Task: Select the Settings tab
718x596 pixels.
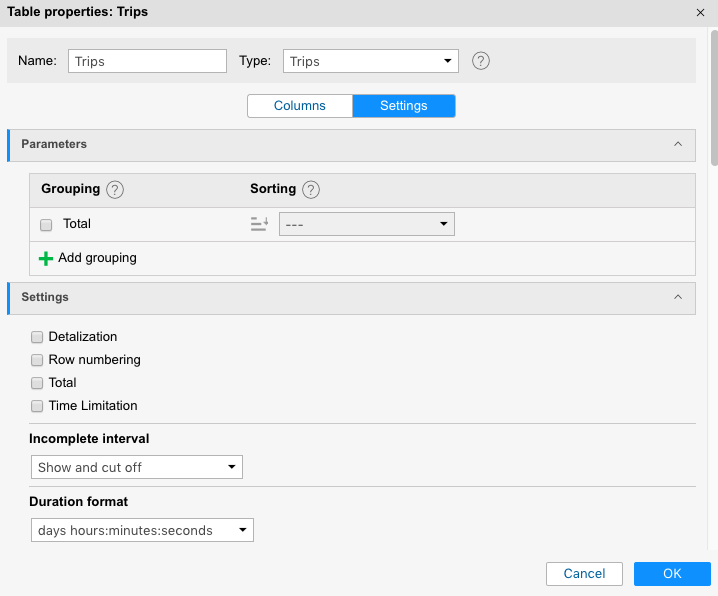Action: coord(404,106)
